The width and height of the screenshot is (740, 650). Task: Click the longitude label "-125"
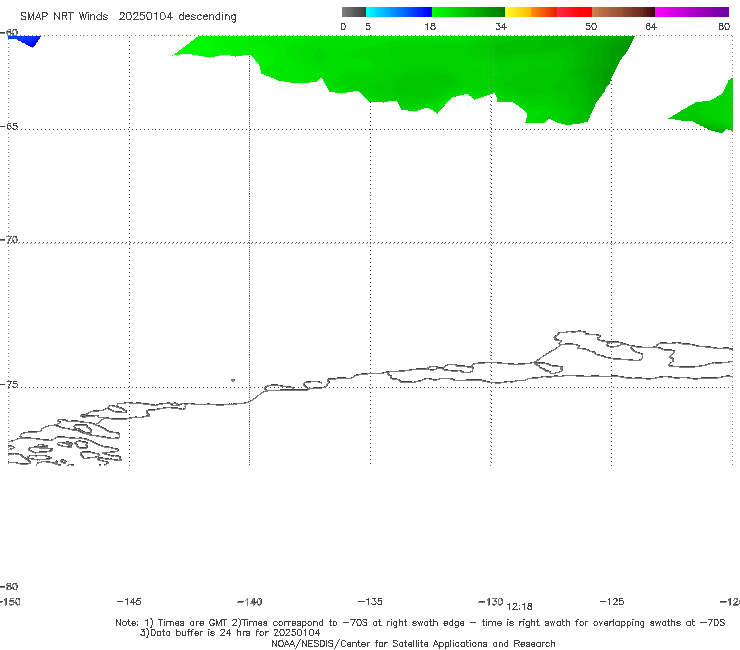pyautogui.click(x=612, y=601)
